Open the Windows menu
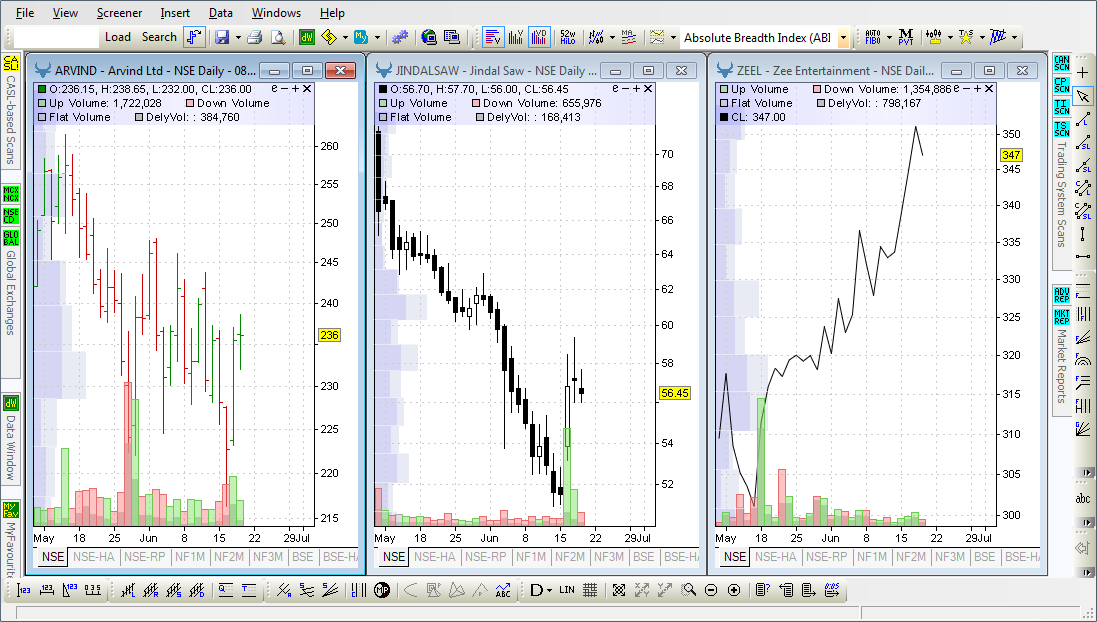This screenshot has height=622, width=1097. pyautogui.click(x=276, y=13)
